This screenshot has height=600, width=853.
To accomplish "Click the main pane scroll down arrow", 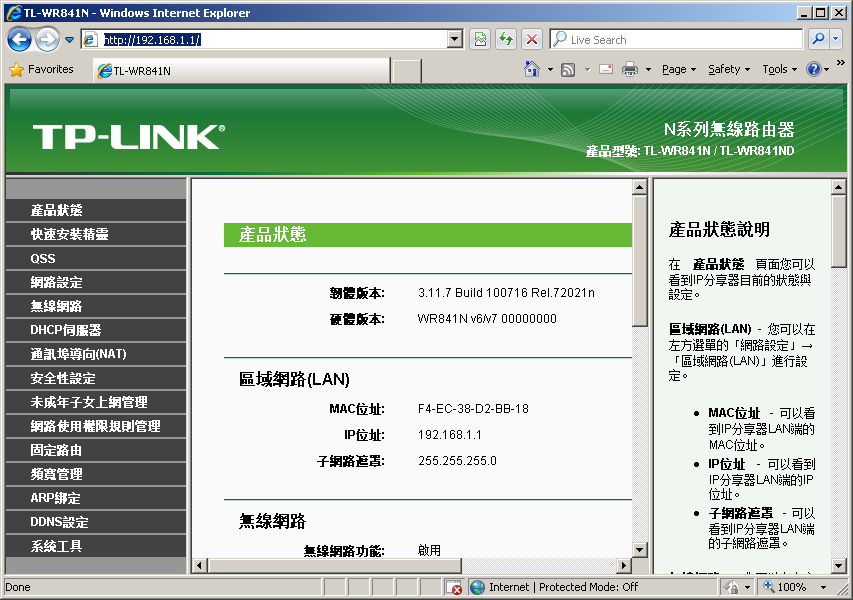I will point(640,550).
